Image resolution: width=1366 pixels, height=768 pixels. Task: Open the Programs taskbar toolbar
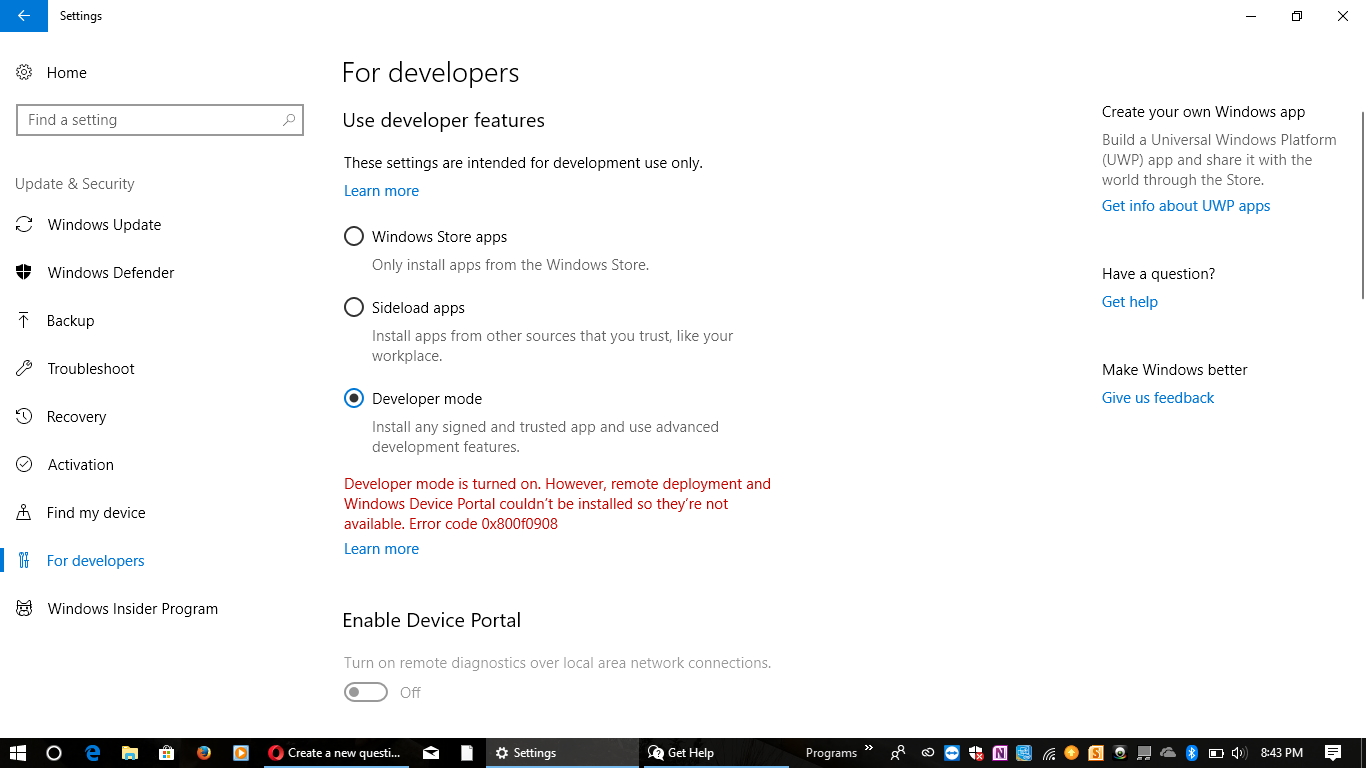[831, 753]
